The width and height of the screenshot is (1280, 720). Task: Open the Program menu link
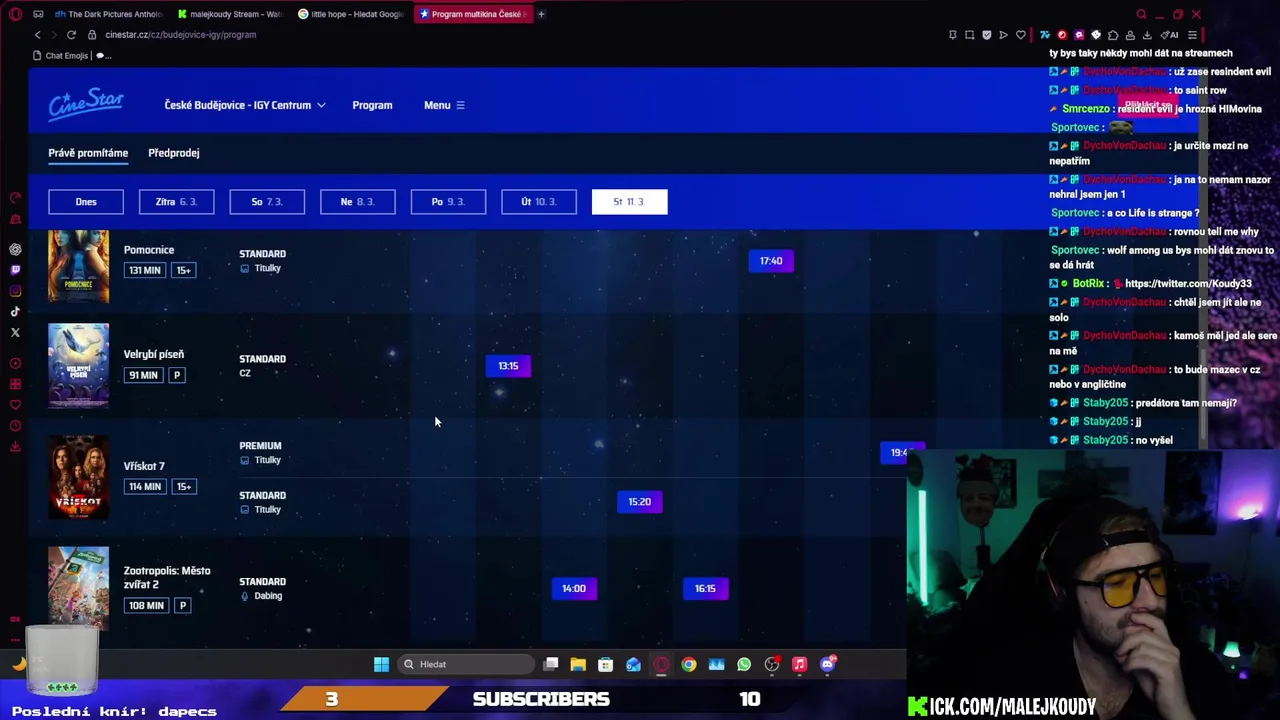(x=372, y=105)
